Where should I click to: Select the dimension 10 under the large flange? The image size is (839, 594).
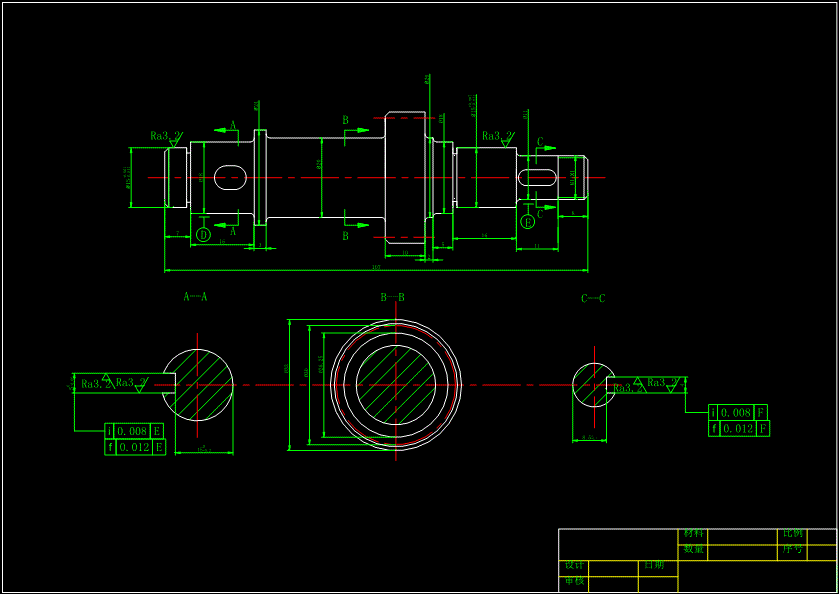(x=405, y=252)
